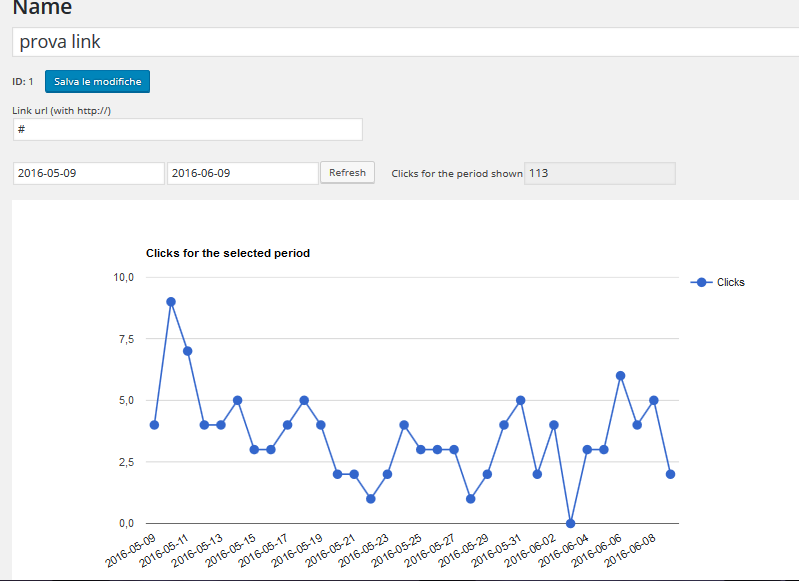Click the last data point on the chart
Screen dimensions: 799x581
point(671,474)
